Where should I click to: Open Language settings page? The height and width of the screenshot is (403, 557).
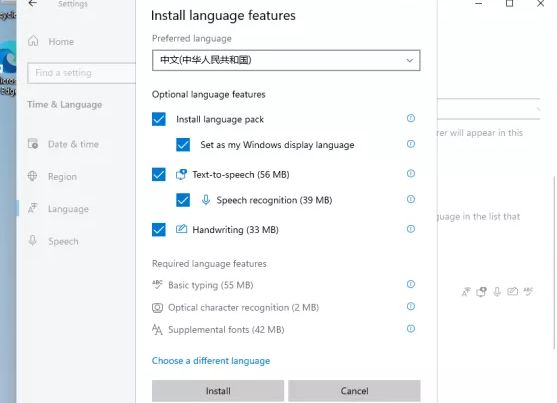point(68,209)
